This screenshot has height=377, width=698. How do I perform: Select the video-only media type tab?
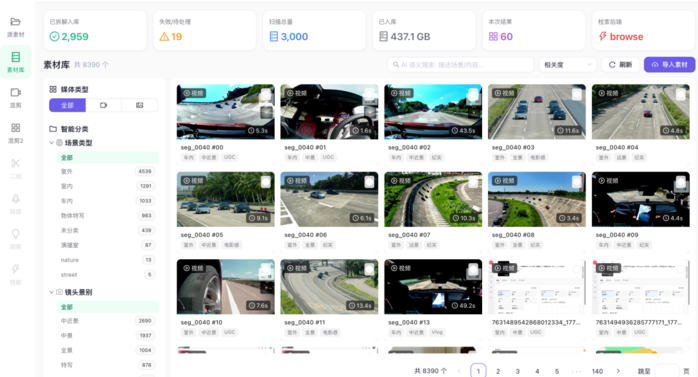pos(104,105)
